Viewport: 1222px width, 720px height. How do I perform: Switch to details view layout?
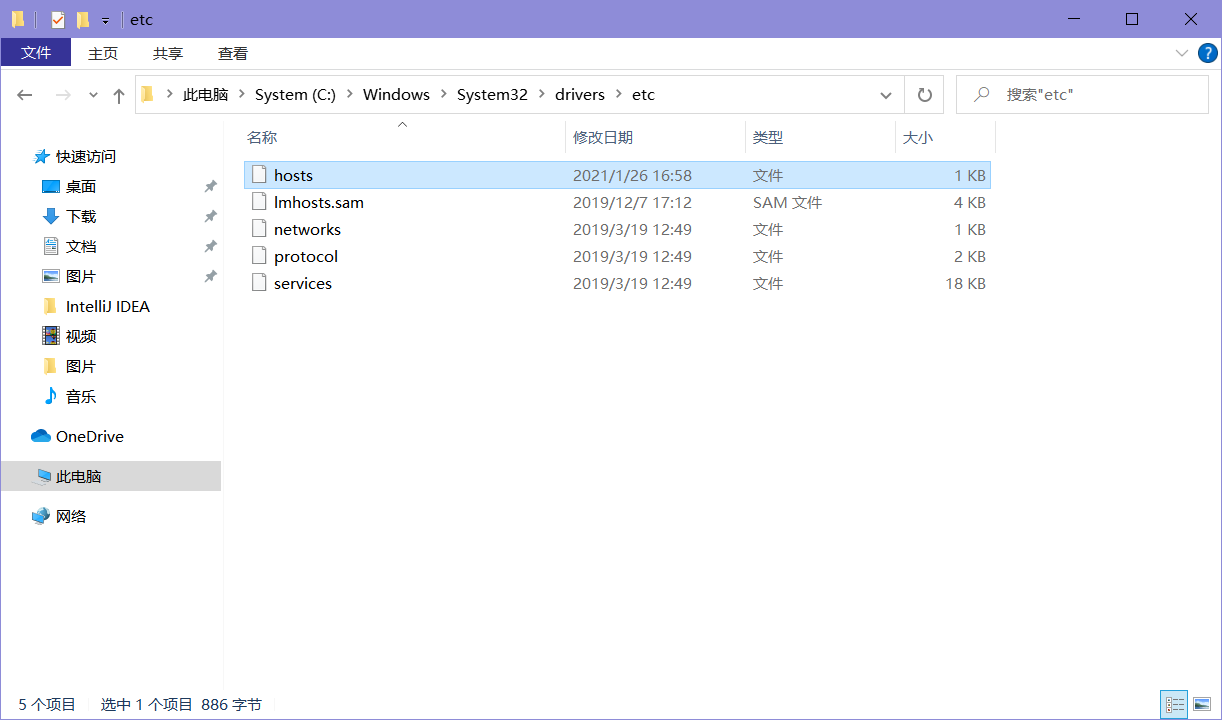point(1175,704)
